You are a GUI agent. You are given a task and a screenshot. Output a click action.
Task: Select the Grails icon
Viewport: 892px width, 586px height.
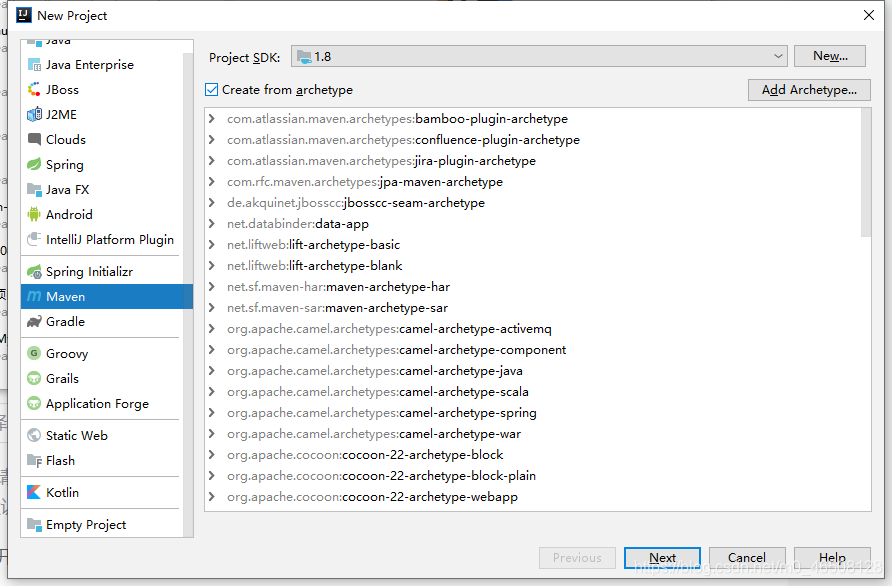click(34, 378)
